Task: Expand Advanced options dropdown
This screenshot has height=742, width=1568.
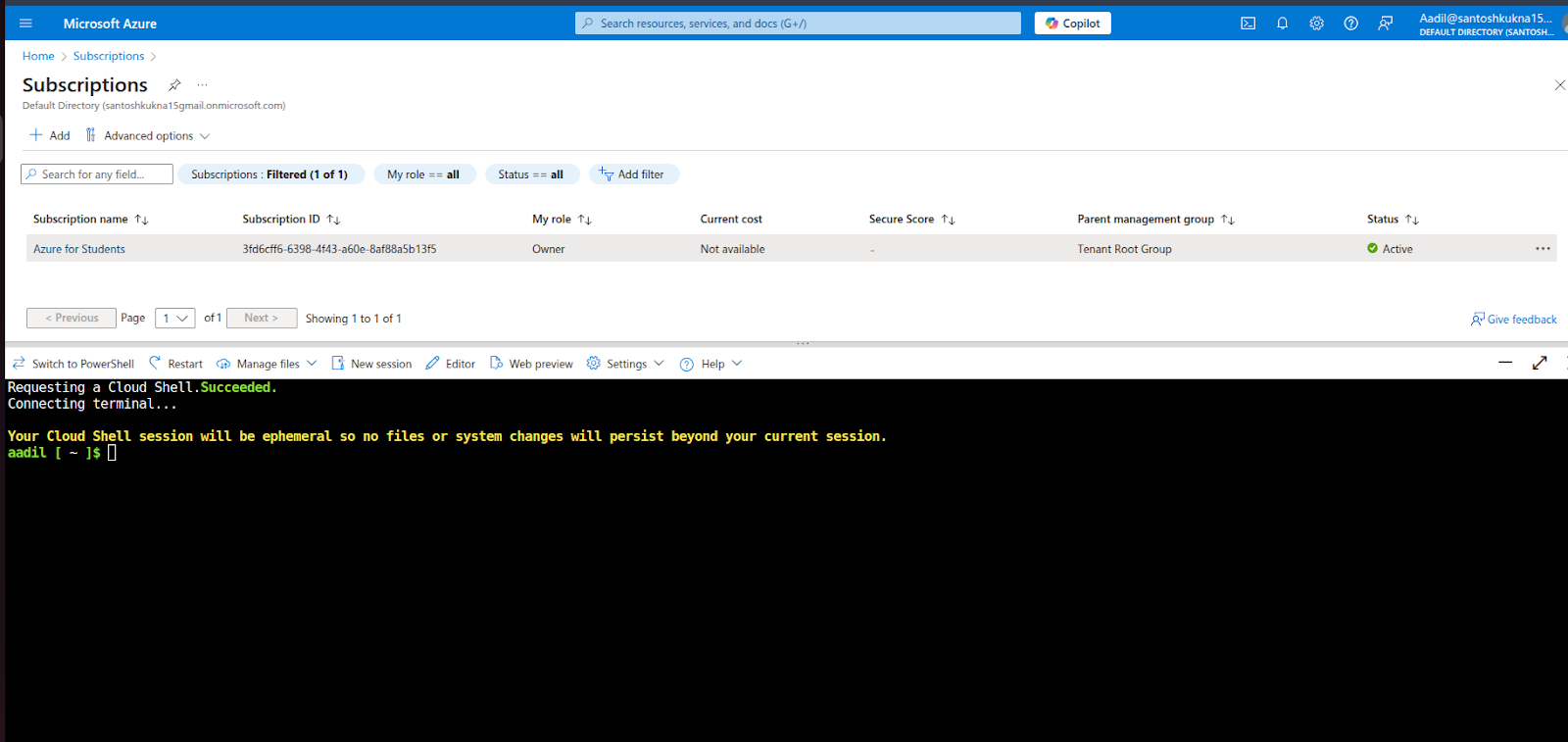Action: tap(147, 135)
